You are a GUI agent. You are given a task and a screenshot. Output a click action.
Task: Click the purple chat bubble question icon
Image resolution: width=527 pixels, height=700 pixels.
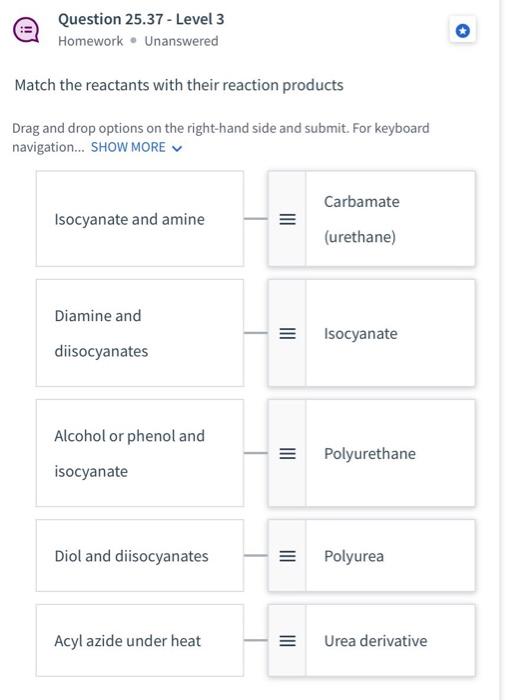point(26,30)
